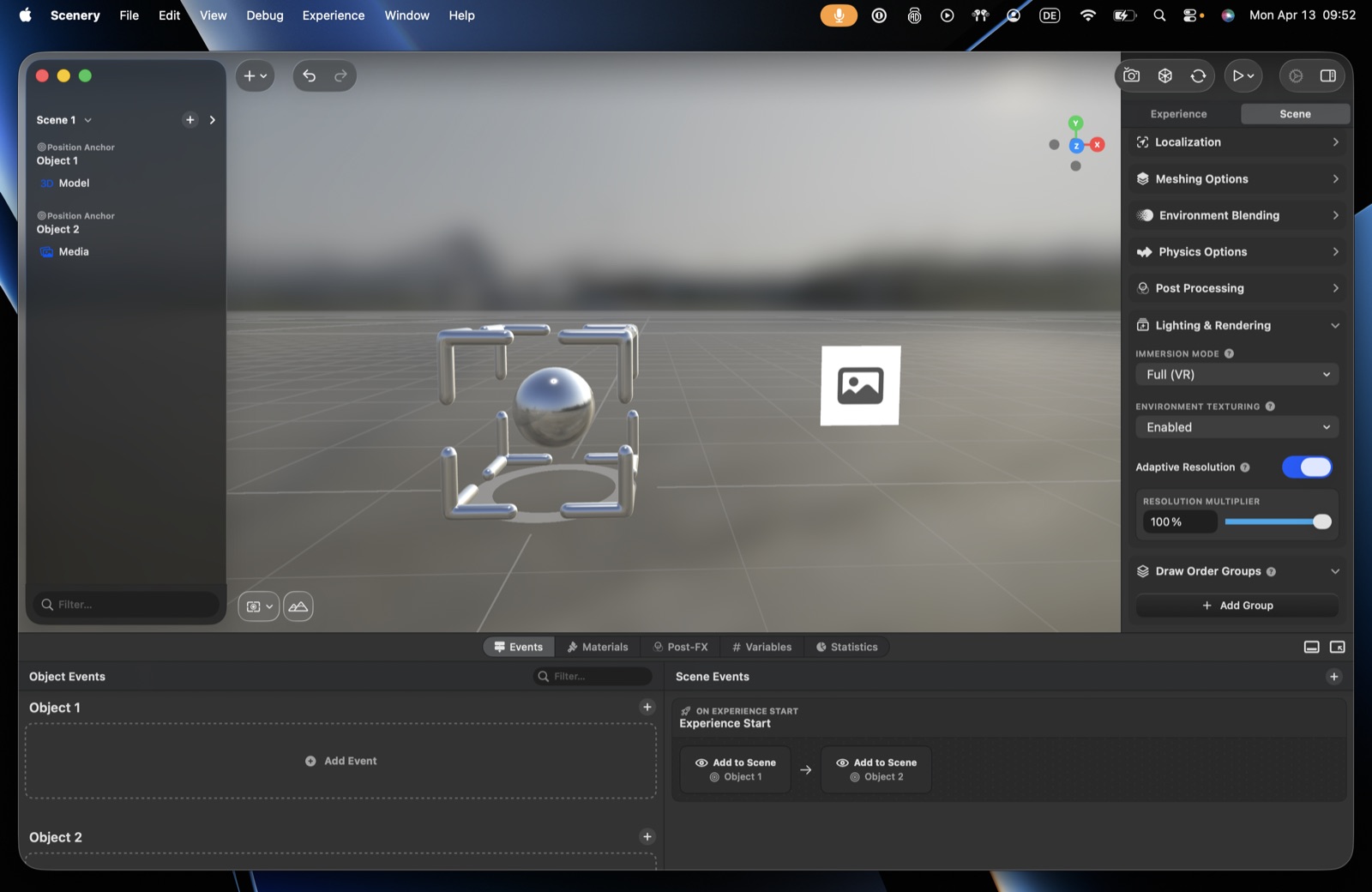This screenshot has height=892, width=1372.
Task: Switch to the Materials tab
Action: point(598,648)
